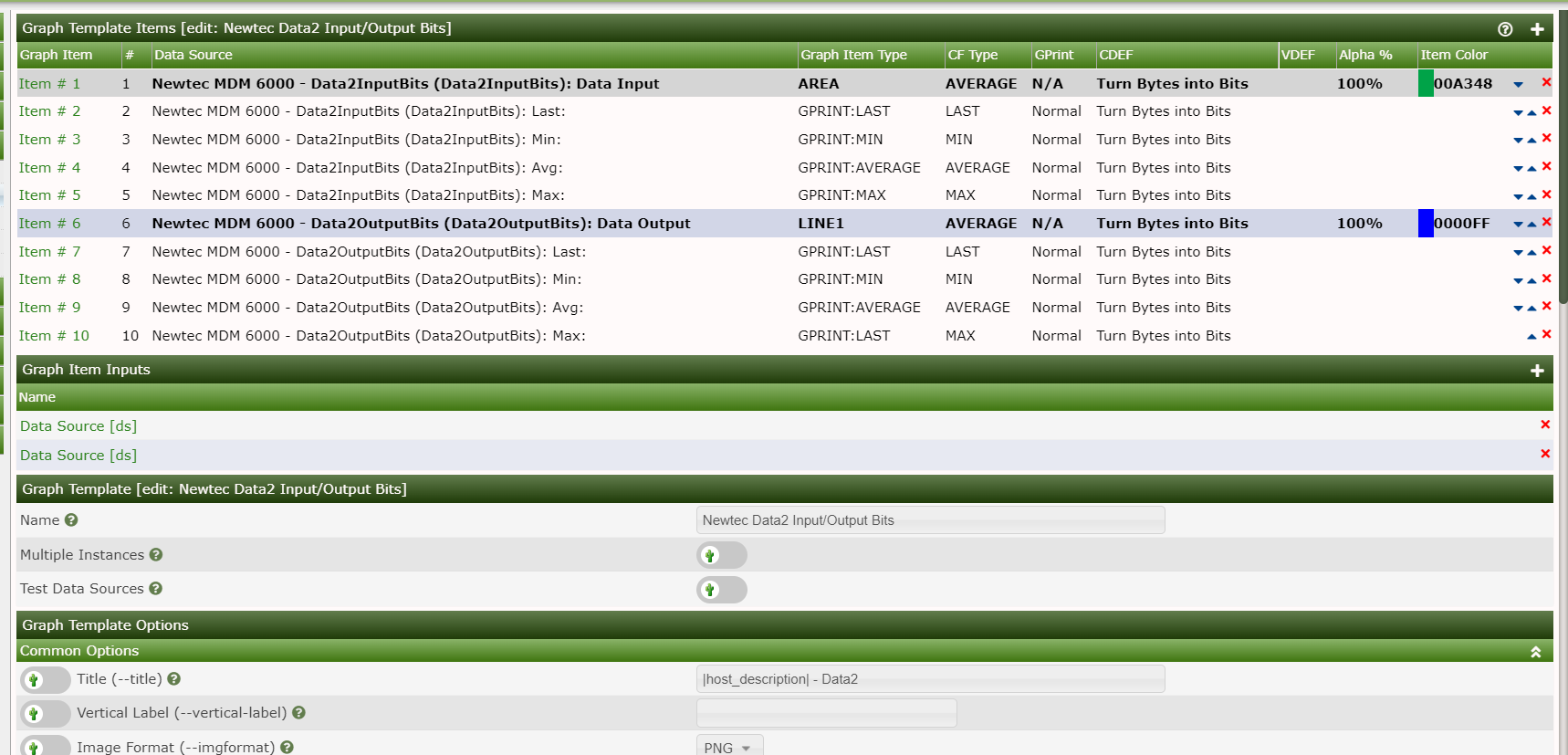Show help for Test Data Sources
The height and width of the screenshot is (755, 1568).
pyautogui.click(x=156, y=588)
